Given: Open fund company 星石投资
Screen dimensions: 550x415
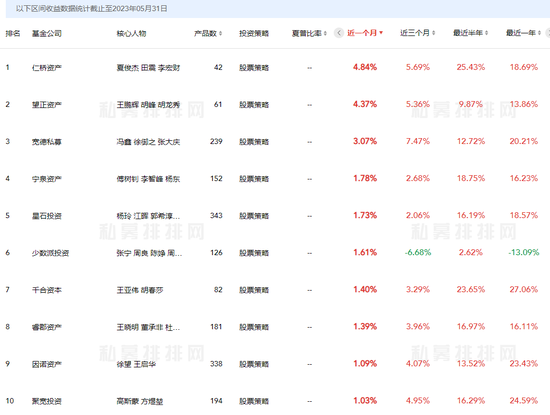Looking at the screenshot, I should [x=47, y=216].
